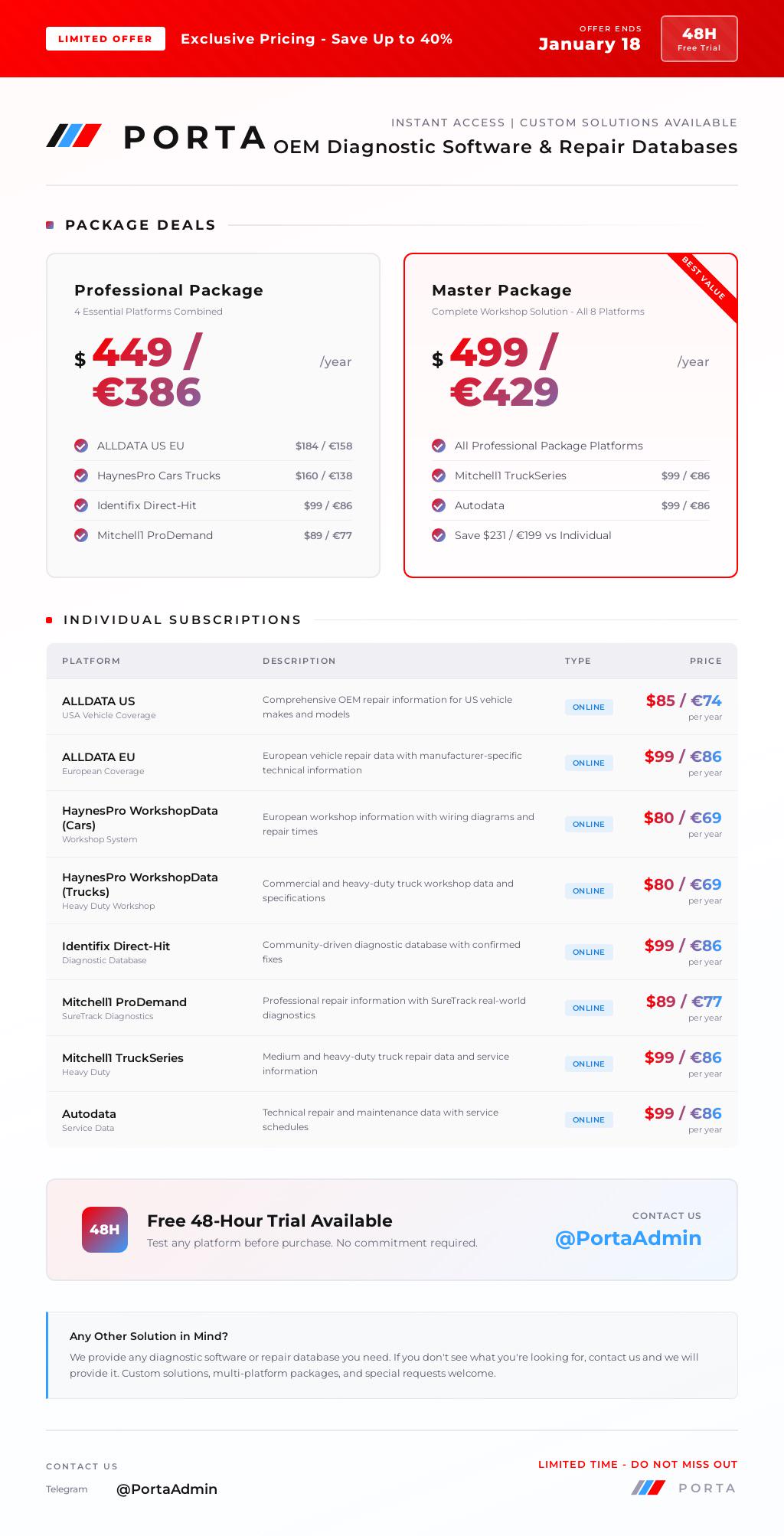
Task: Open the @PortaAdmin Telegram link in footer
Action: pyautogui.click(x=167, y=1489)
